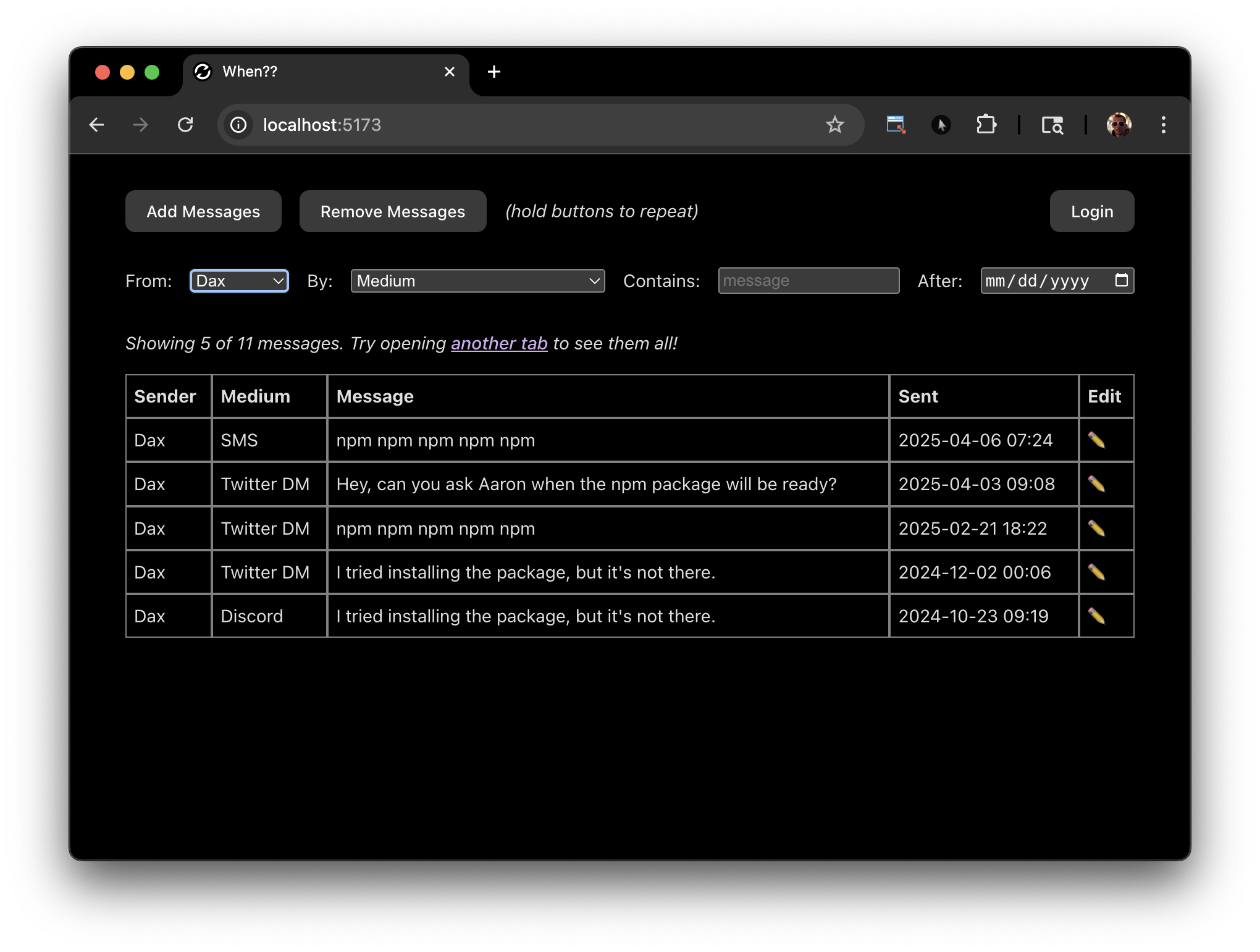1260x952 pixels.
Task: Click the Login button
Action: click(x=1091, y=211)
